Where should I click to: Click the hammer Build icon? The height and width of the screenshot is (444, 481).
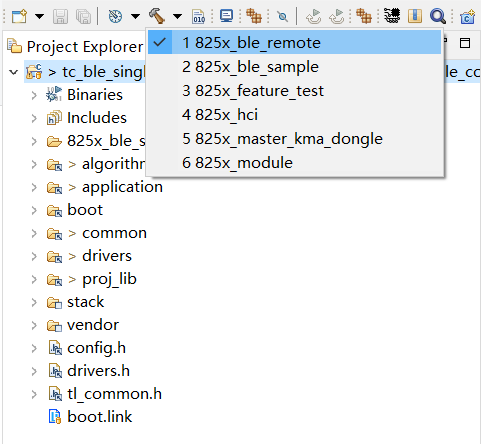tap(156, 16)
